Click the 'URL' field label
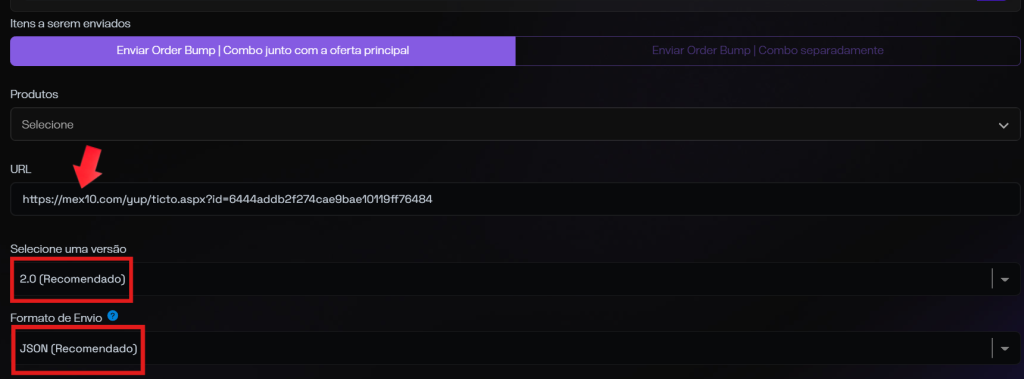Screen dimensions: 1024x379 pyautogui.click(x=20, y=169)
